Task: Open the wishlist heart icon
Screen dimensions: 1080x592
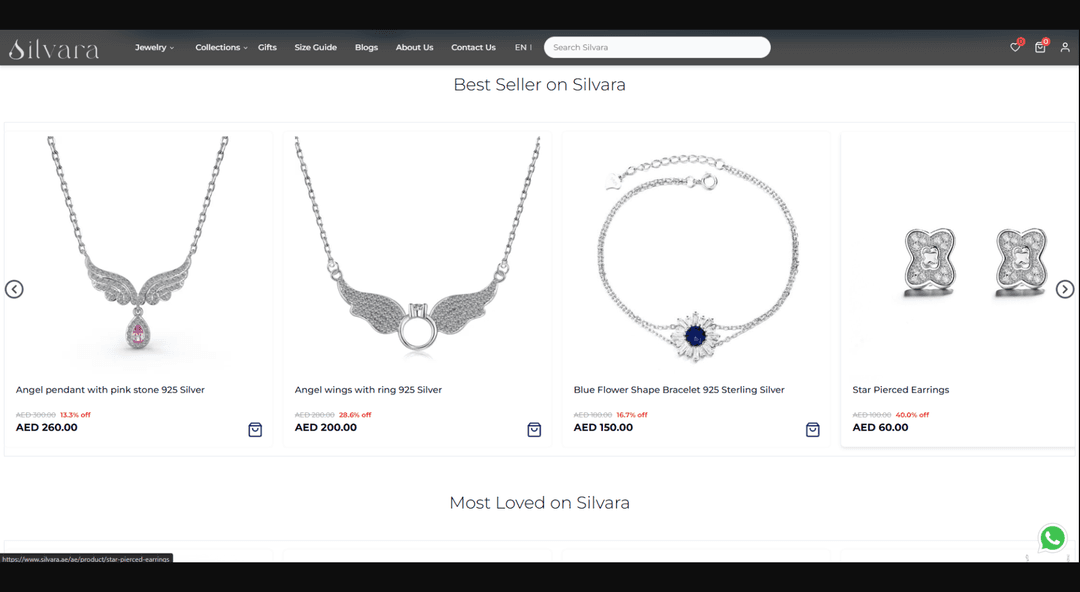Action: [x=1015, y=48]
